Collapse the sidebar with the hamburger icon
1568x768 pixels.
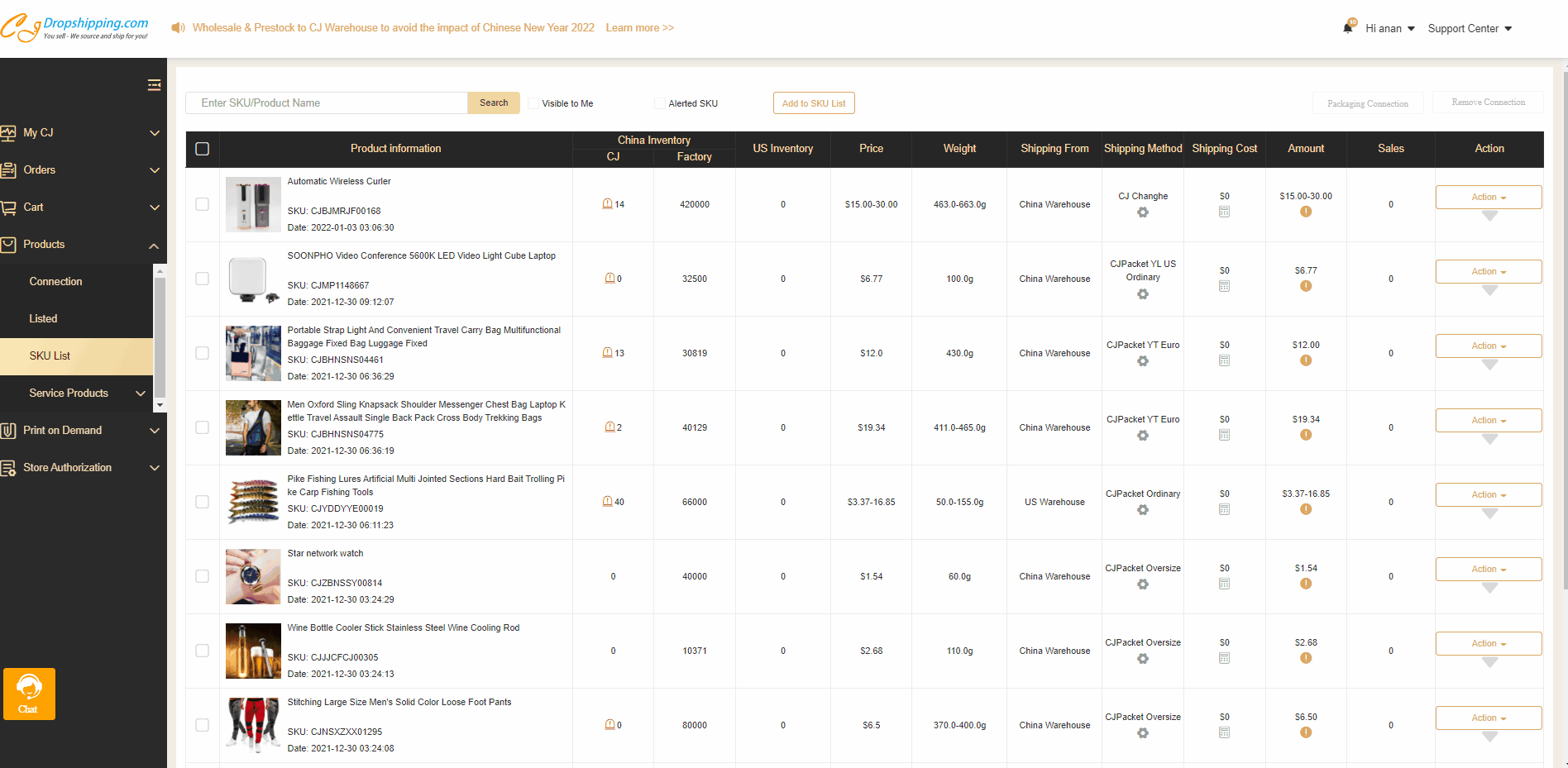pos(154,85)
